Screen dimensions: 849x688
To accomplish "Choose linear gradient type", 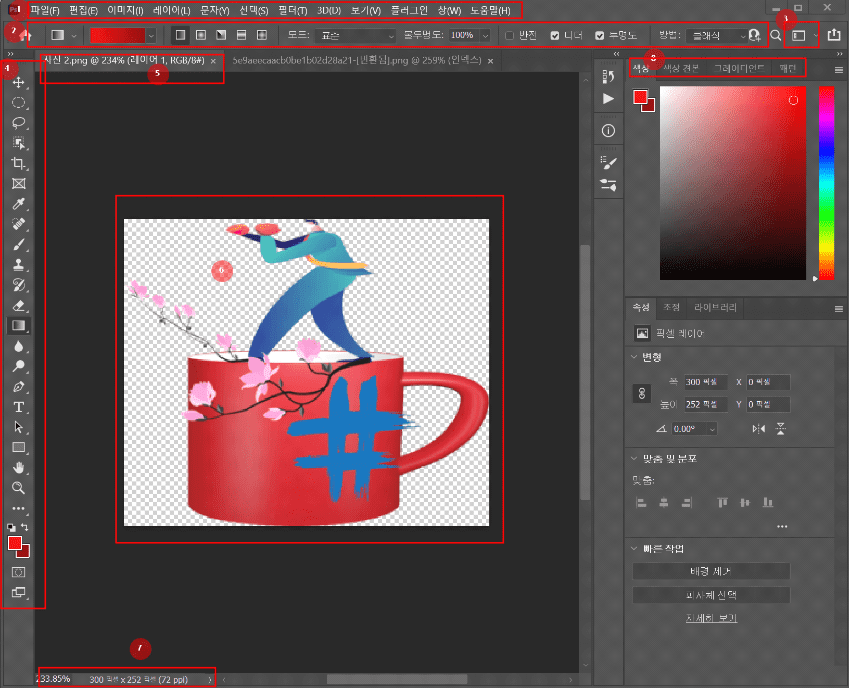I will (x=180, y=35).
